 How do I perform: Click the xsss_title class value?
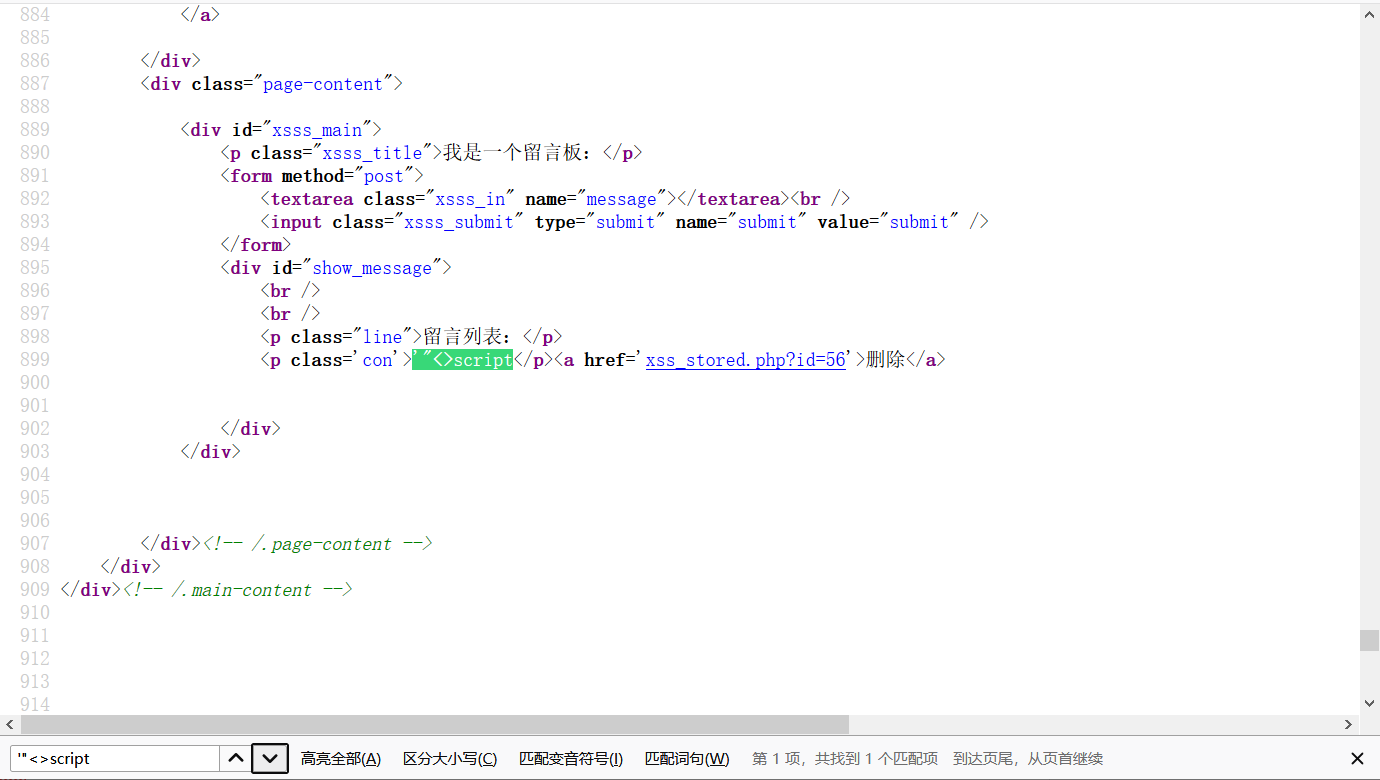[372, 153]
